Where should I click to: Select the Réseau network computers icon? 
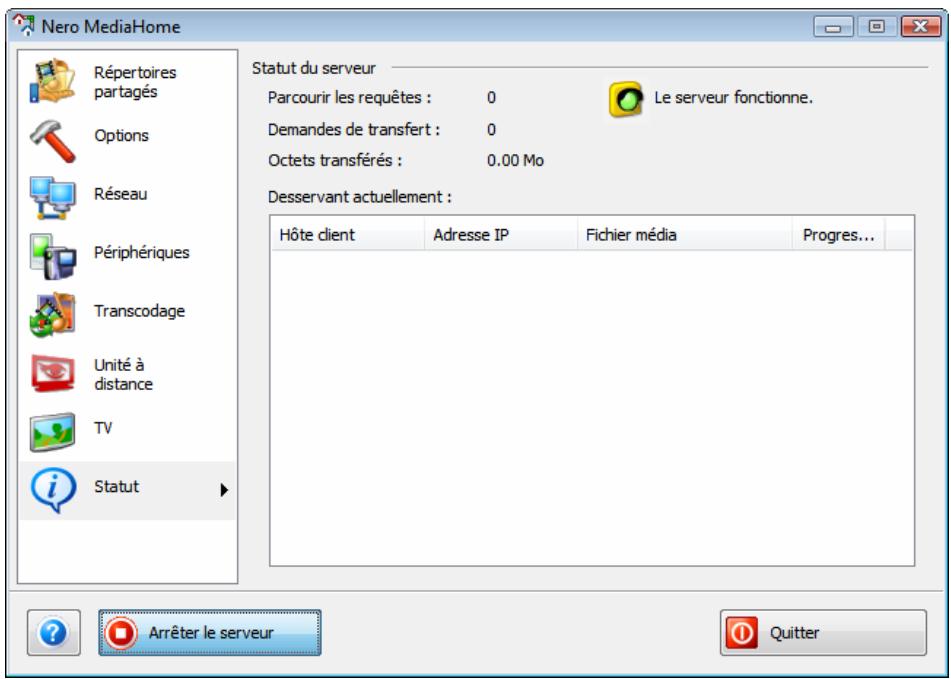point(53,198)
